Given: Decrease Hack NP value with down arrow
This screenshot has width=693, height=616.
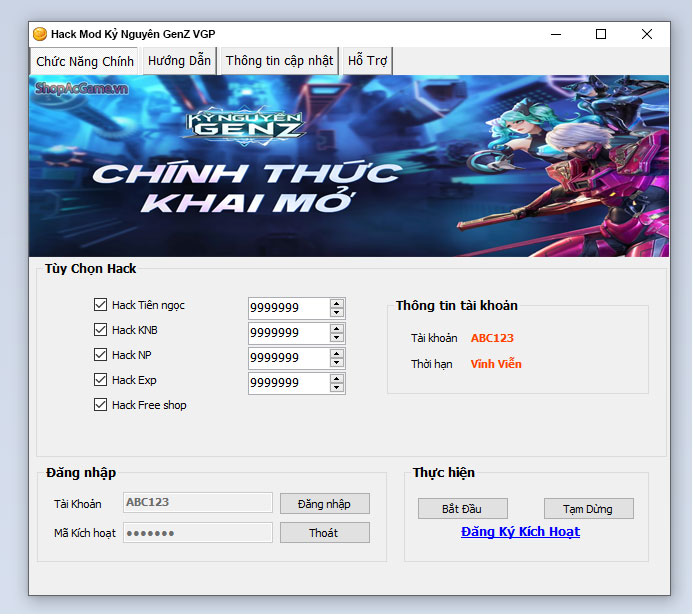Looking at the screenshot, I should click(x=337, y=363).
